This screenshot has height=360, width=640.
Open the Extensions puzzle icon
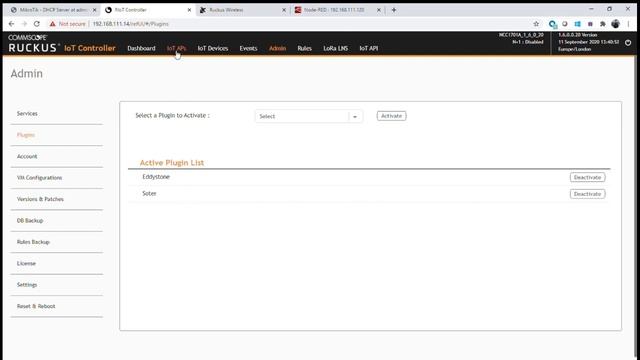[x=603, y=24]
